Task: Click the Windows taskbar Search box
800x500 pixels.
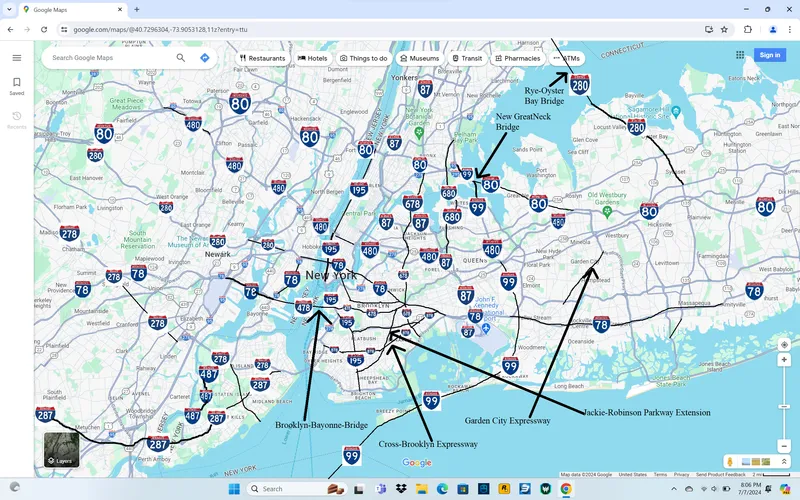Action: click(x=296, y=489)
